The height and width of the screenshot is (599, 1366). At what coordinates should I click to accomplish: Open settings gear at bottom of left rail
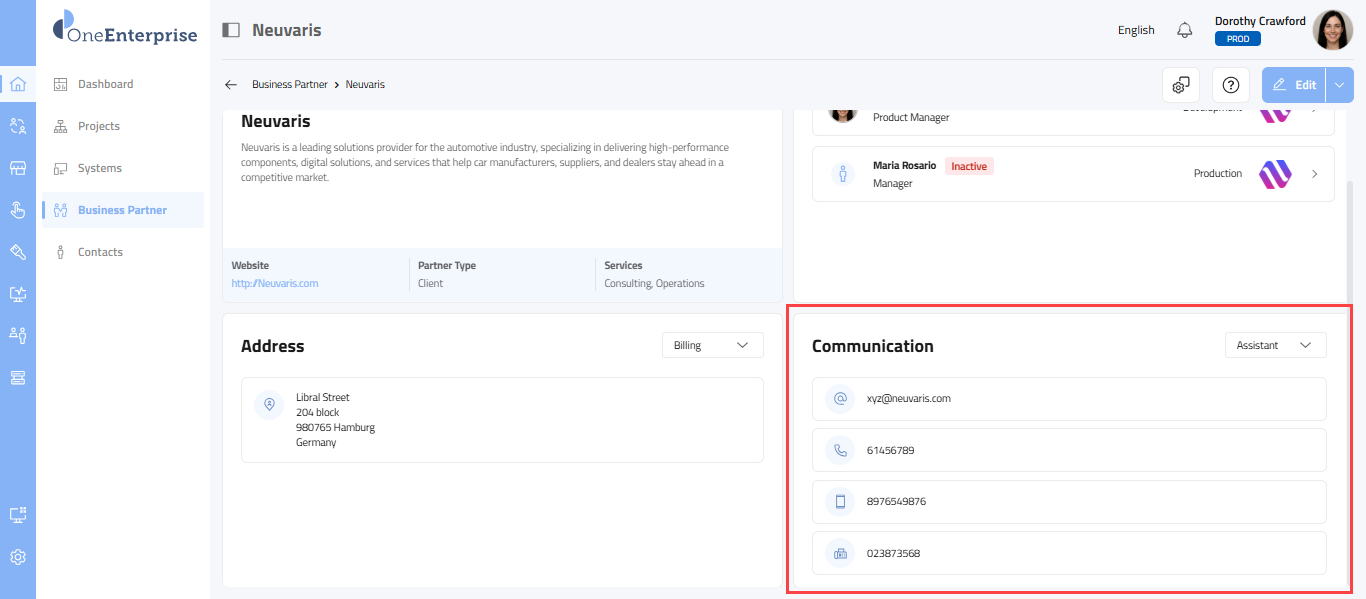coord(17,557)
